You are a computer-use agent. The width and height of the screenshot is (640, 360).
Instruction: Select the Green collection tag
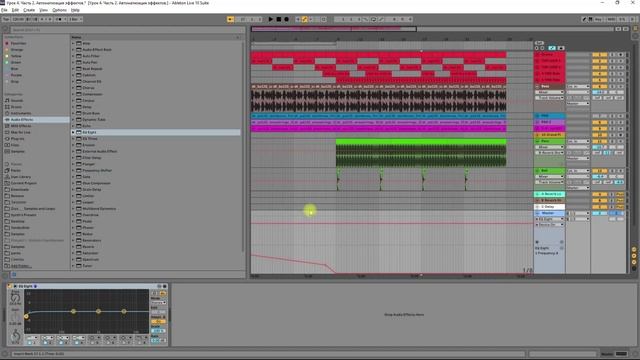click(16, 62)
